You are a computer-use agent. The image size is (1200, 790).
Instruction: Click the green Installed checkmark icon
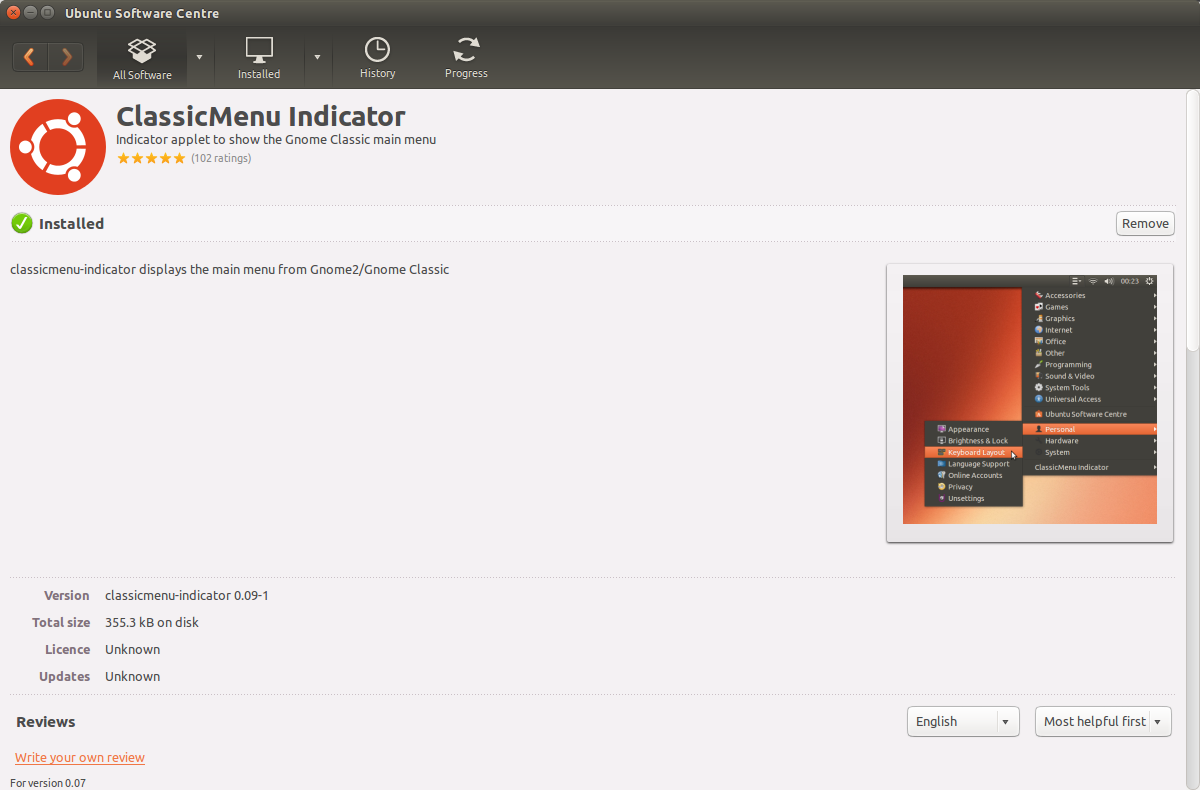pos(22,224)
